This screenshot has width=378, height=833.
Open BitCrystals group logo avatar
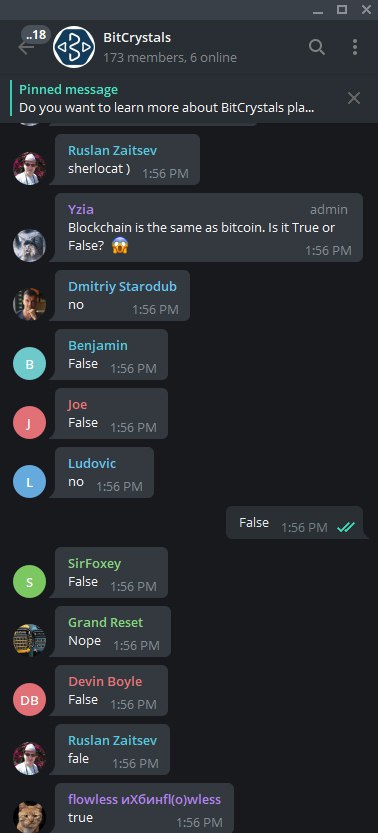(x=74, y=47)
